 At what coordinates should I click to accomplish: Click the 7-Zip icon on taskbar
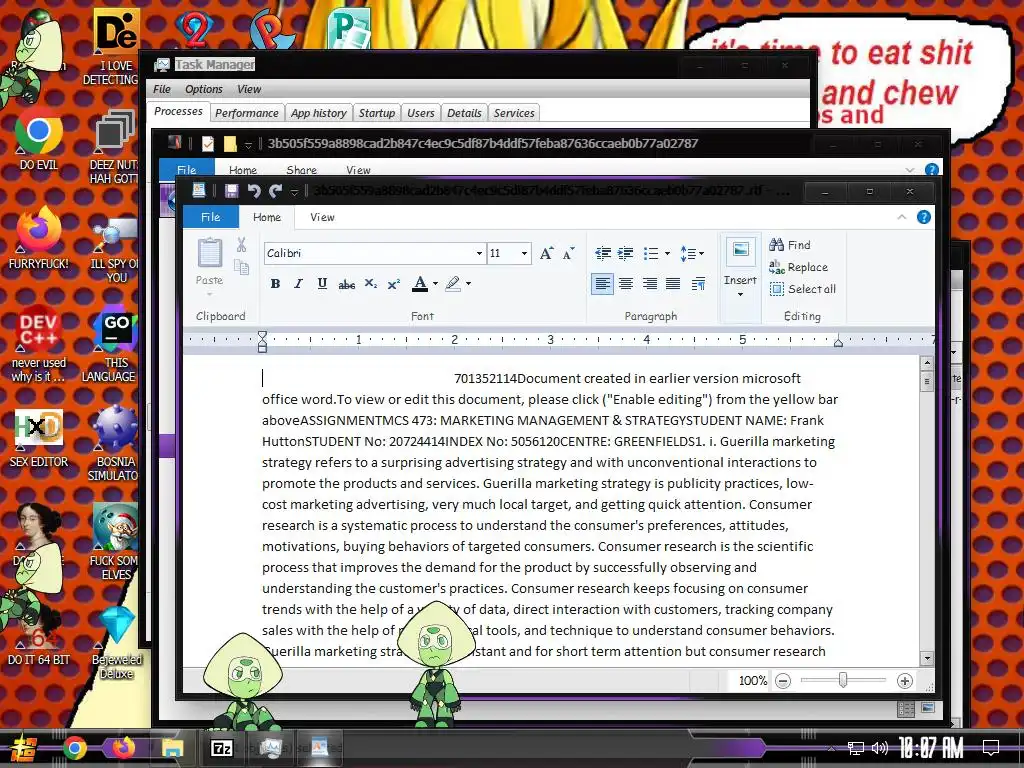tap(221, 748)
